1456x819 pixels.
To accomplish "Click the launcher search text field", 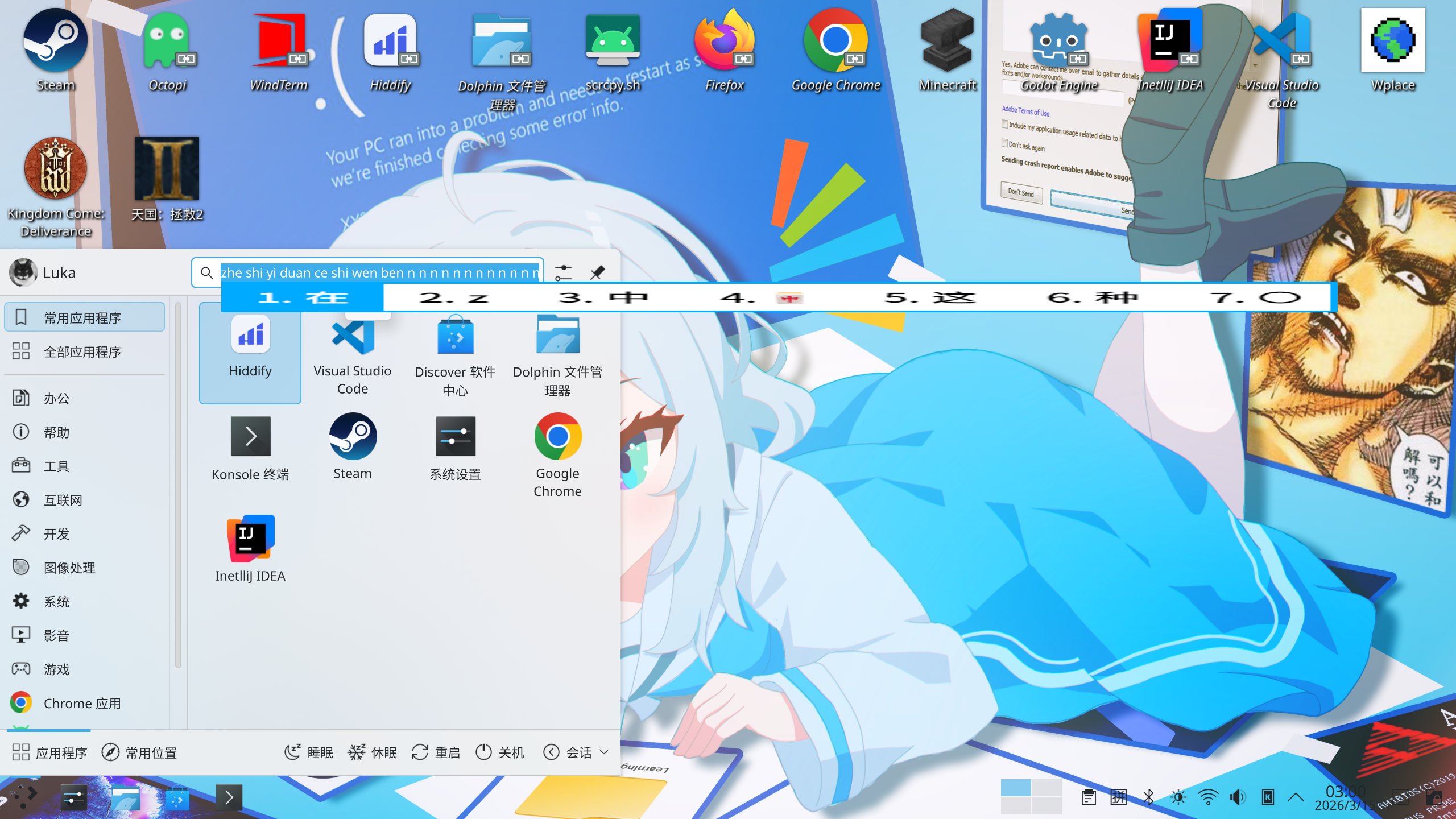I will coord(375,272).
